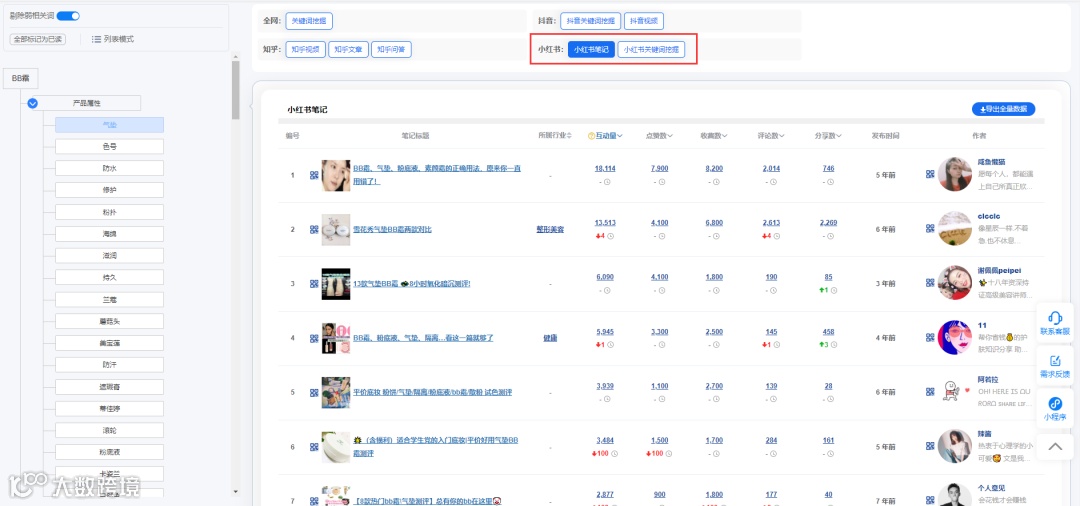Sort by 评论数 column
The height and width of the screenshot is (506, 1080).
(771, 136)
